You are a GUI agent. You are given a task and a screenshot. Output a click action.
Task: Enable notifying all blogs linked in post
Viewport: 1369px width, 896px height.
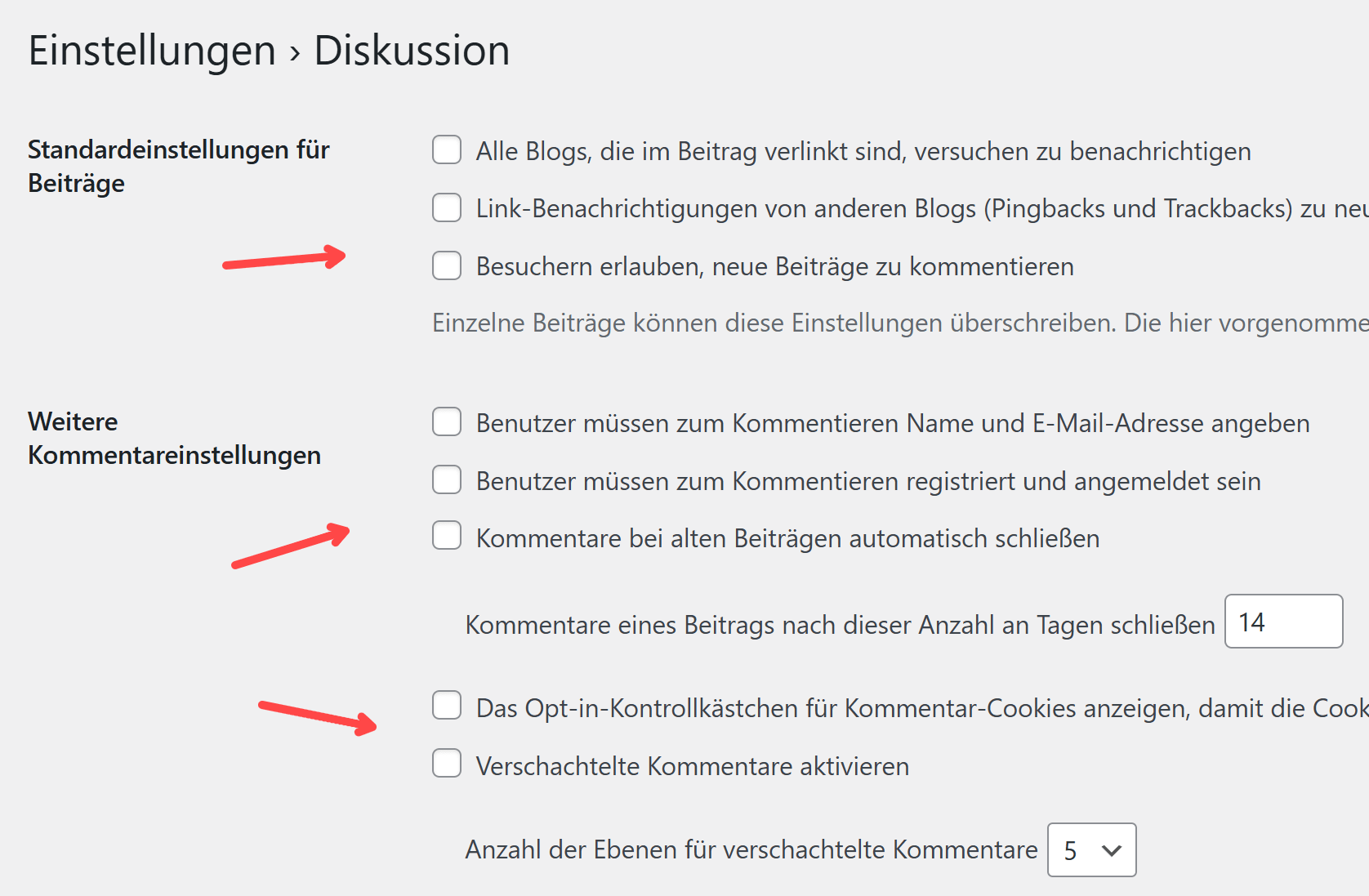tap(447, 150)
